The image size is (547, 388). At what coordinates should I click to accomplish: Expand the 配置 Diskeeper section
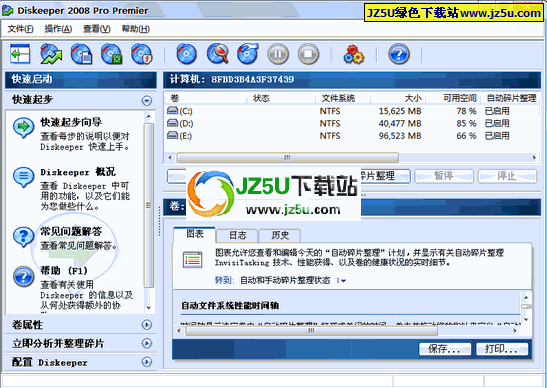(x=147, y=362)
